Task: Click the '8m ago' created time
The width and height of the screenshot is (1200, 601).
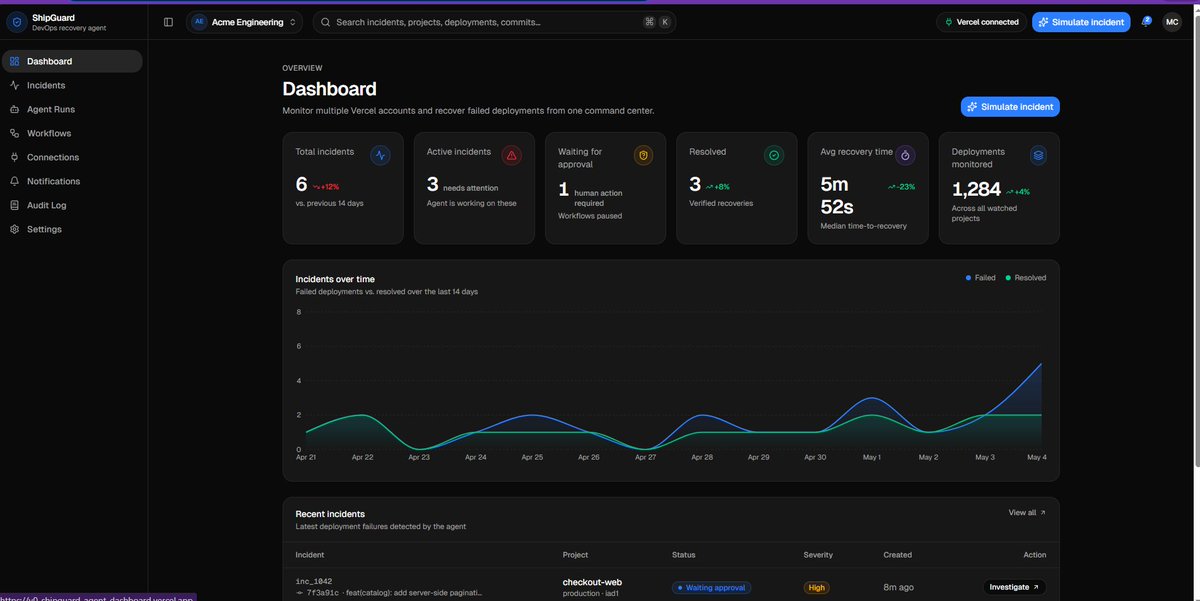Action: click(897, 588)
